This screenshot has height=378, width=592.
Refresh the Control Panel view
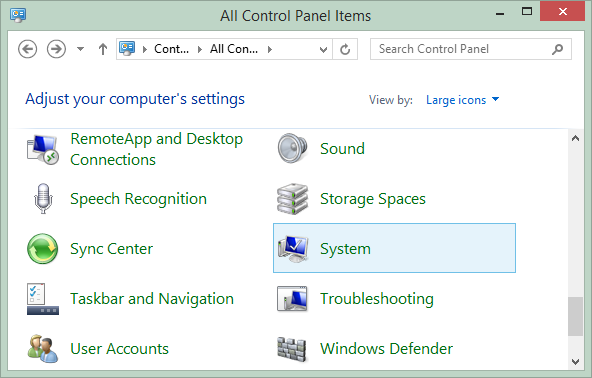coord(345,49)
